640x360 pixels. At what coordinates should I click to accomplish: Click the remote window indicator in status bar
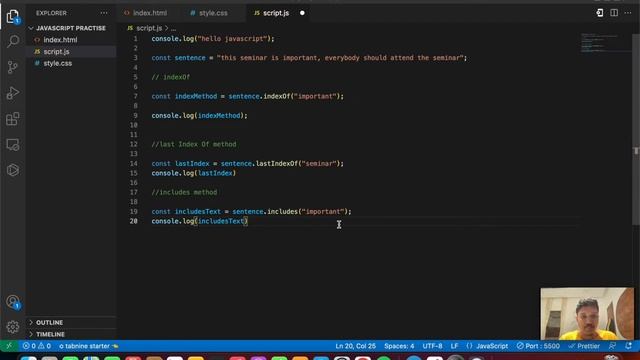click(9, 346)
